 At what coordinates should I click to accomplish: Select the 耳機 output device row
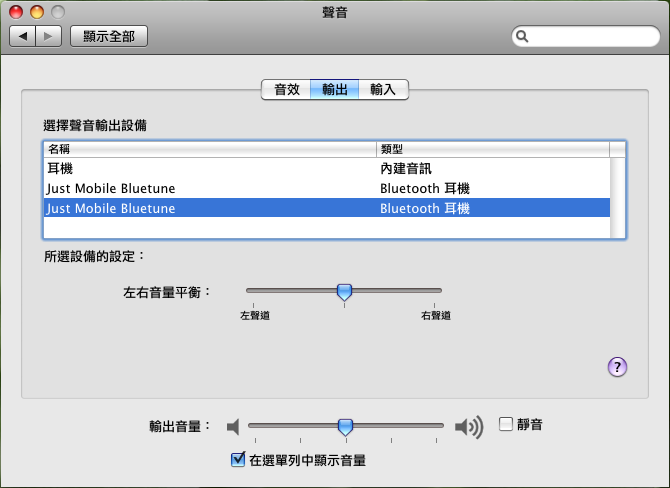327,168
